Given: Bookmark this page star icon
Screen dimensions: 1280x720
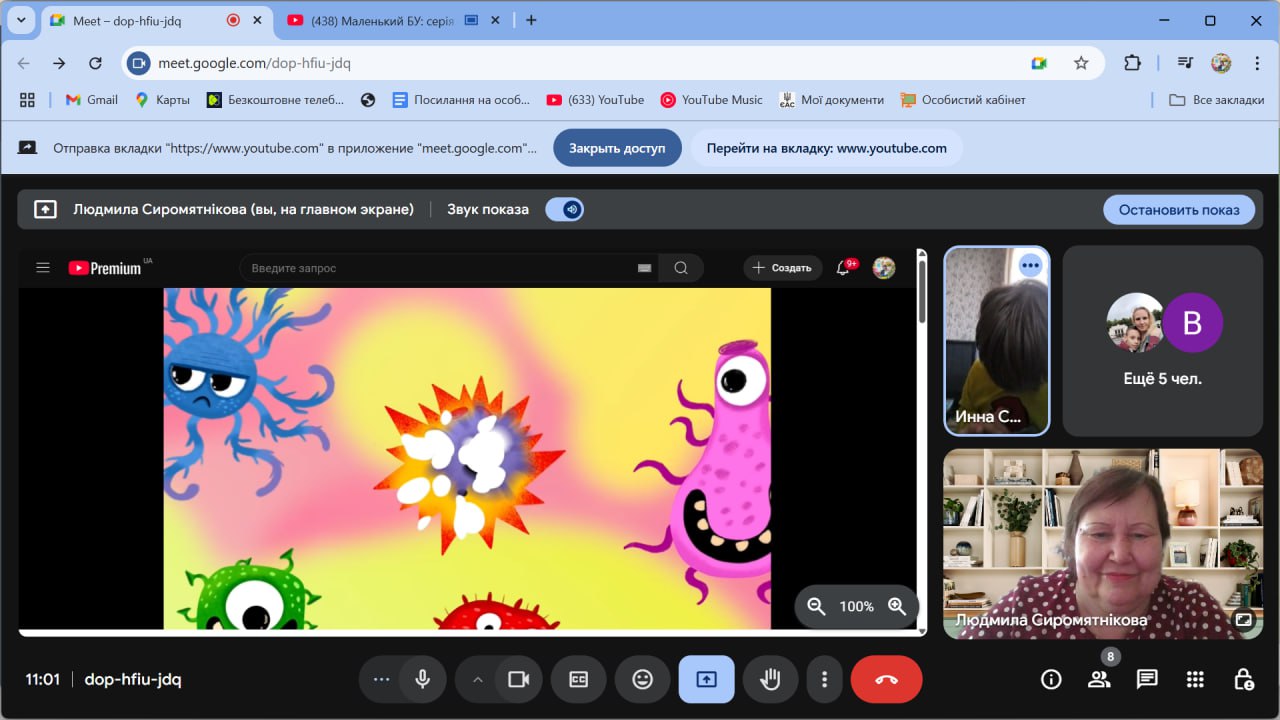Looking at the screenshot, I should point(1081,63).
